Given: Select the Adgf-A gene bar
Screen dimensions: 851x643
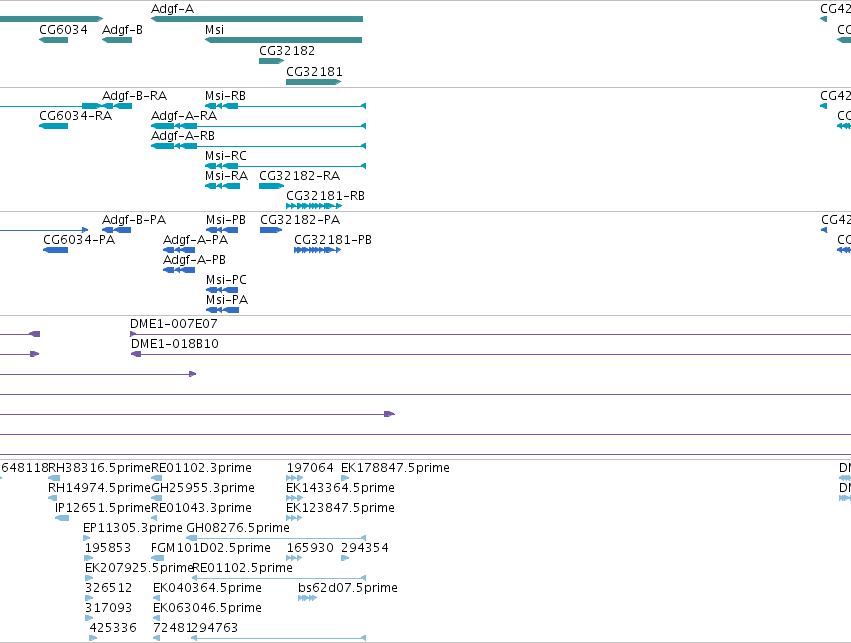Looking at the screenshot, I should point(257,19).
